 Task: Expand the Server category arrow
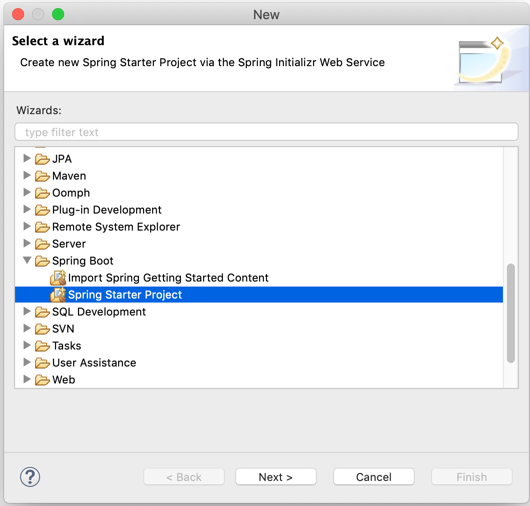click(x=27, y=243)
